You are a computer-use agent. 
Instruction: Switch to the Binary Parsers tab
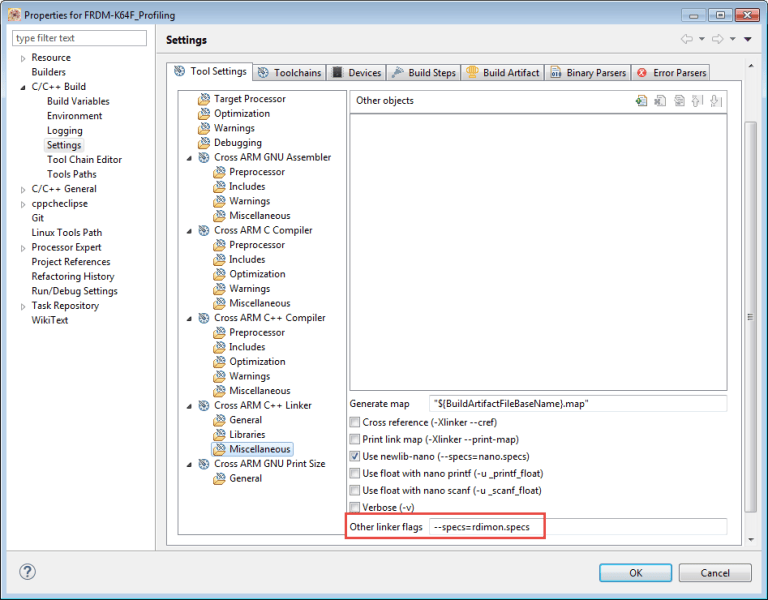[588, 72]
